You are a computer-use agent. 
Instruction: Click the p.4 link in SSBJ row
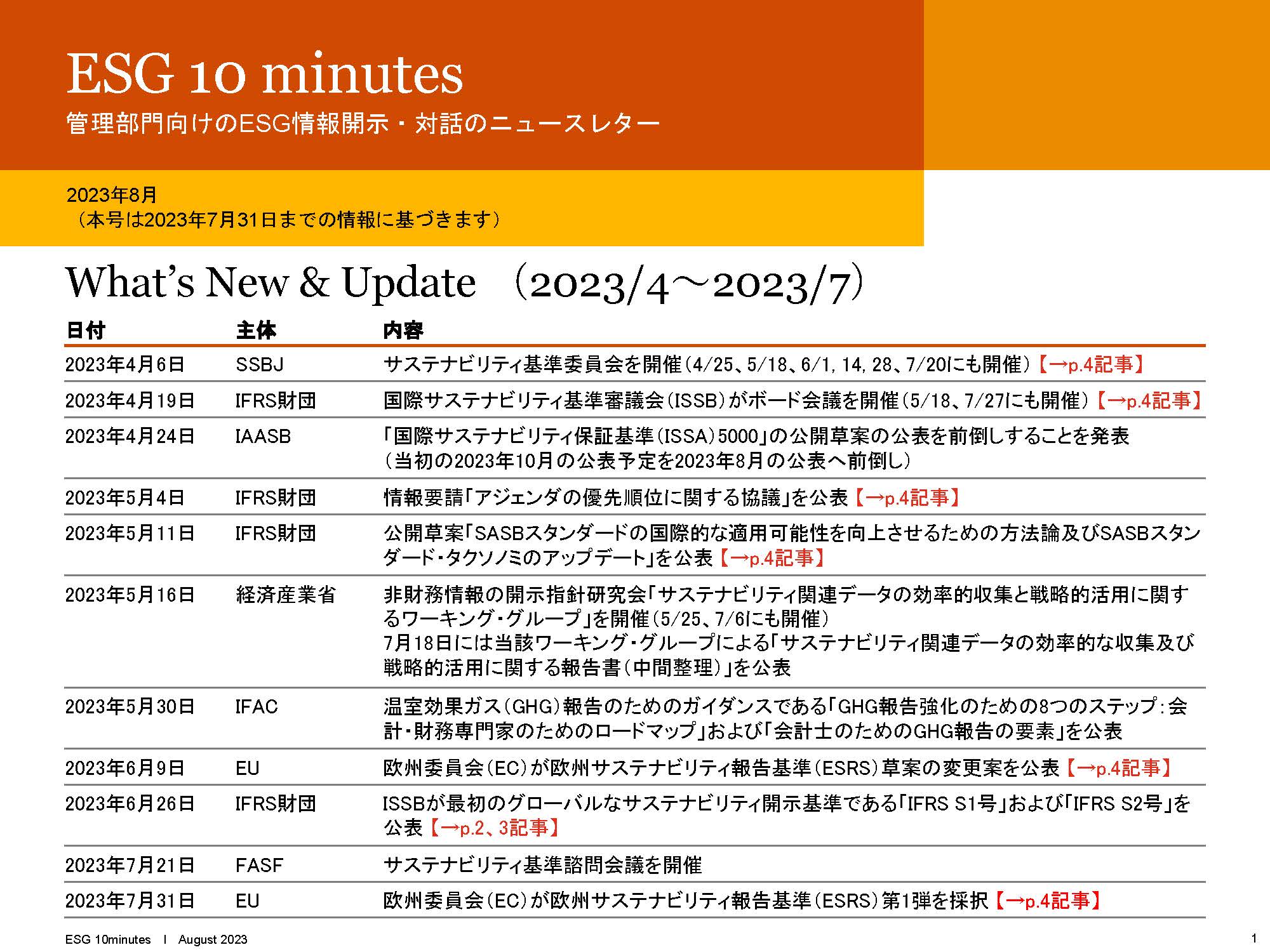point(1090,364)
